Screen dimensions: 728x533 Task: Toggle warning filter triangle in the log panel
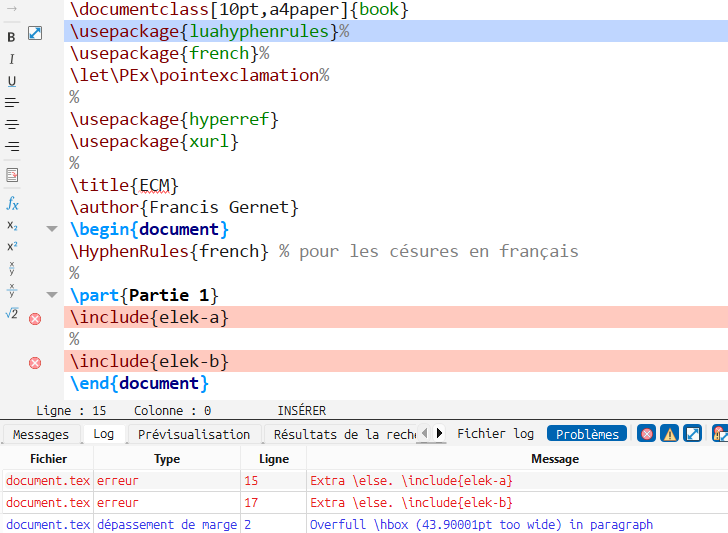tap(670, 434)
